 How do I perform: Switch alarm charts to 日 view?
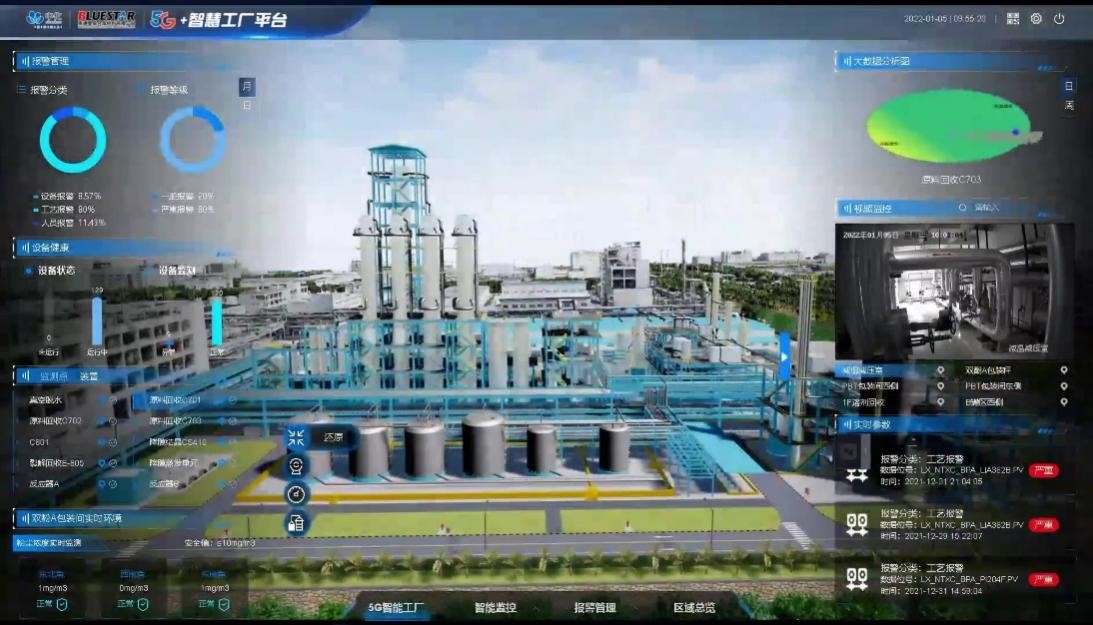pyautogui.click(x=247, y=106)
